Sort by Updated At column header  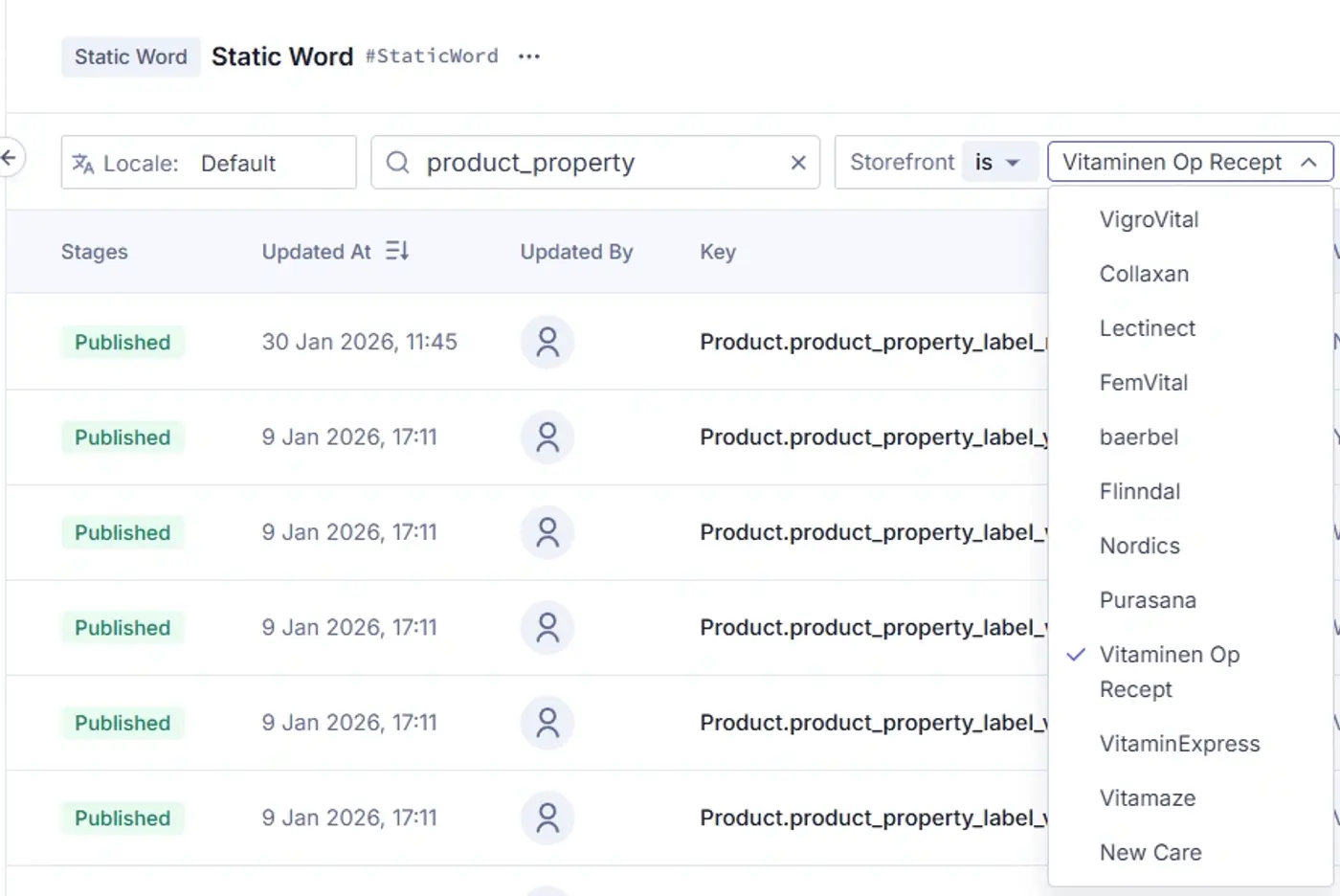(x=317, y=252)
